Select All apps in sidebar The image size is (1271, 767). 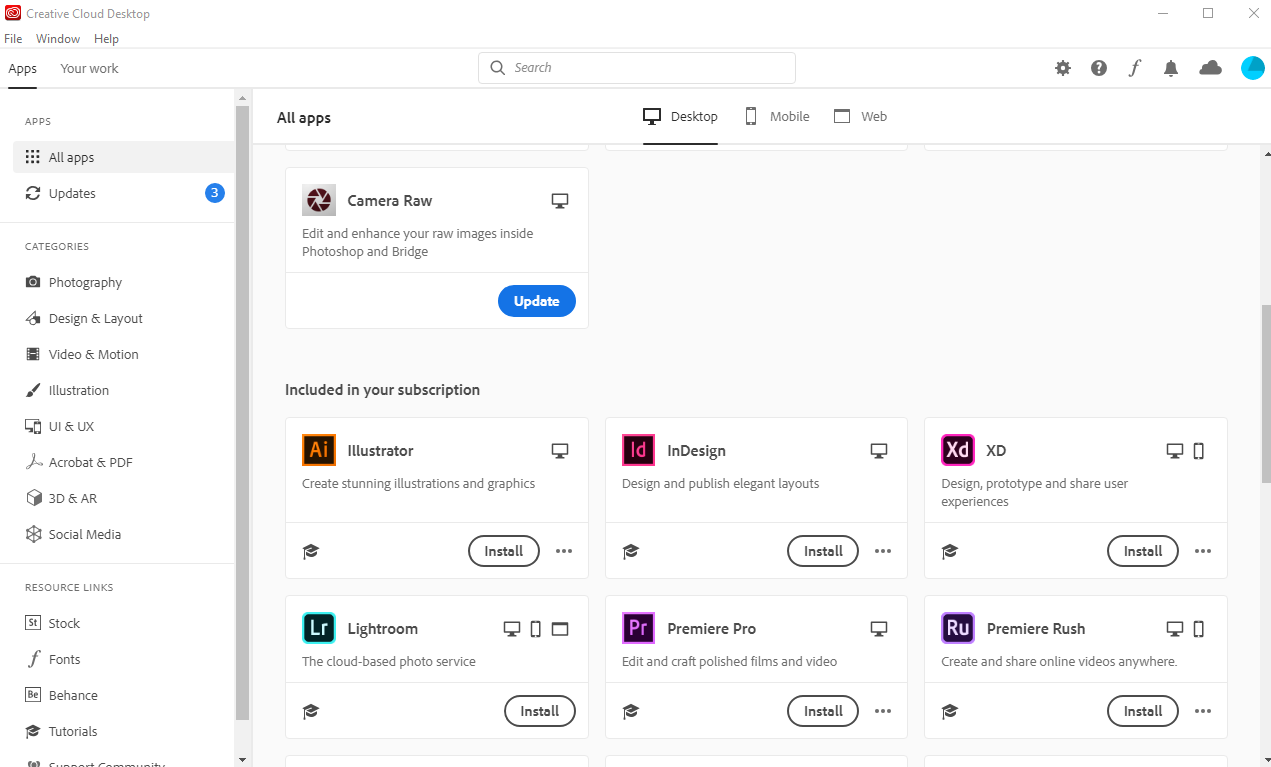point(124,157)
